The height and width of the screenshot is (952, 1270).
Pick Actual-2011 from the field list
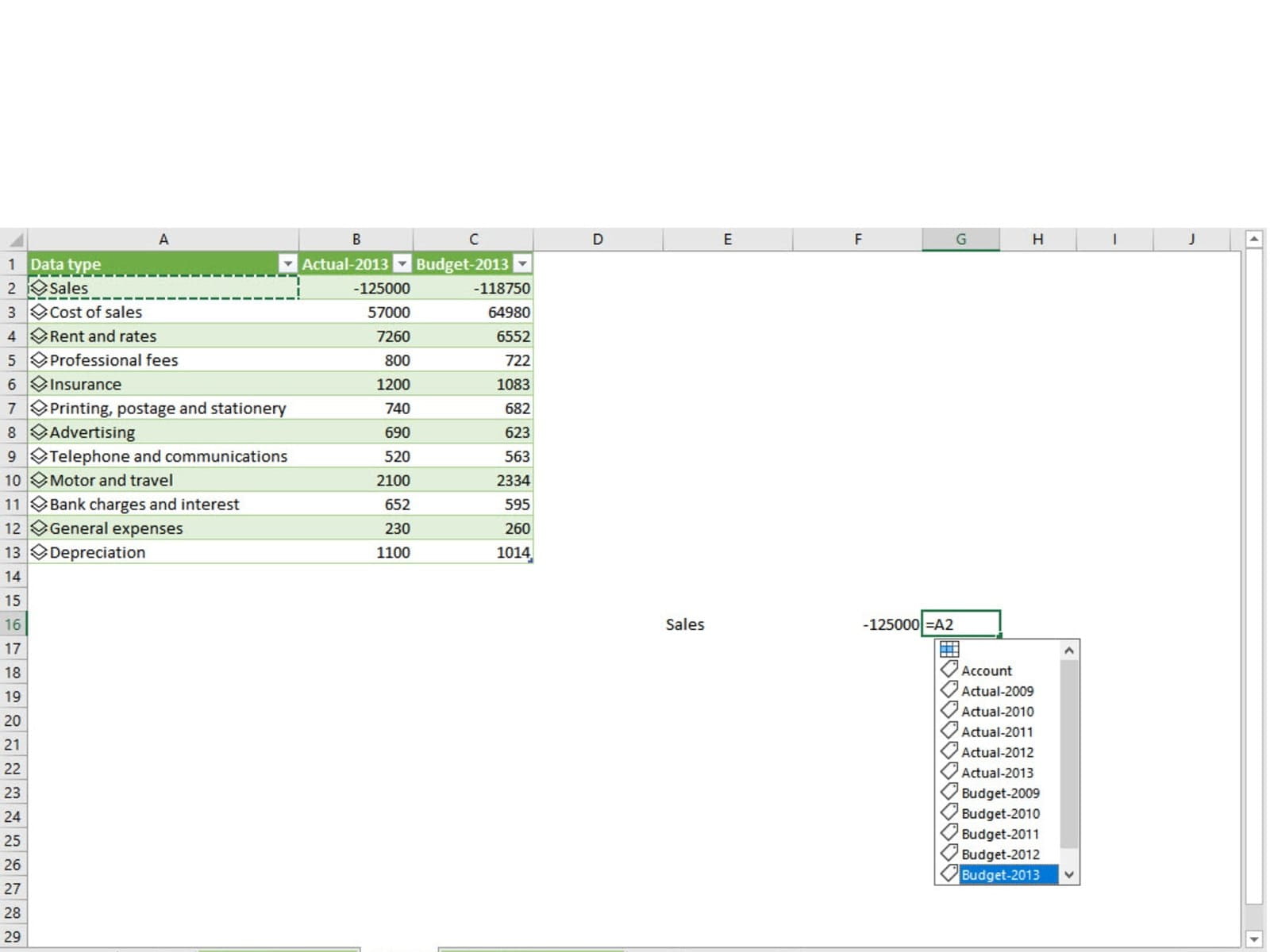[x=997, y=731]
